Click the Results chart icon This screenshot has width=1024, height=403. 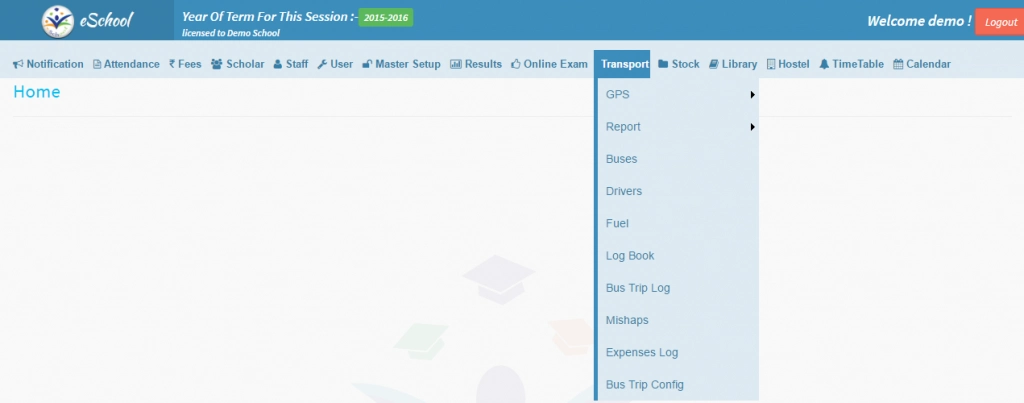pos(456,64)
